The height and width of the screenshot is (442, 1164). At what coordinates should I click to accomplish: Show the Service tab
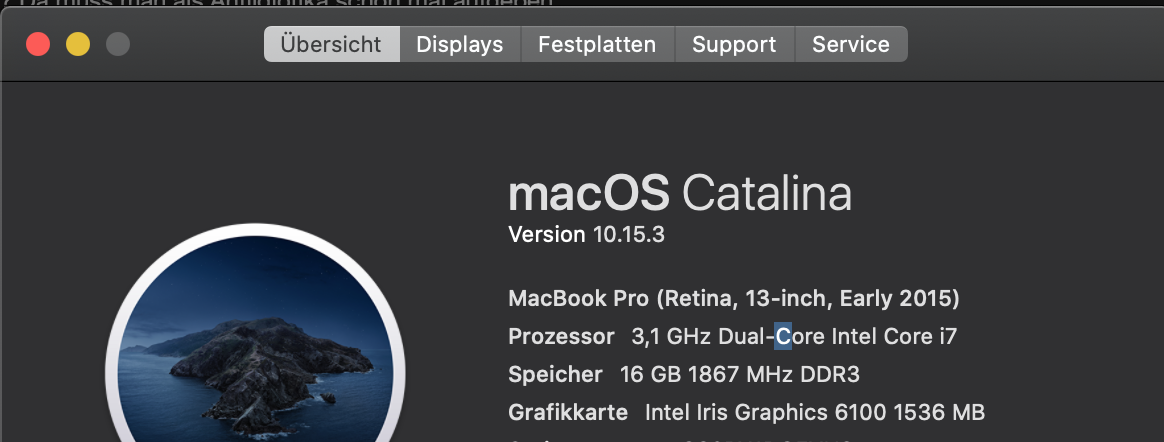(x=851, y=44)
